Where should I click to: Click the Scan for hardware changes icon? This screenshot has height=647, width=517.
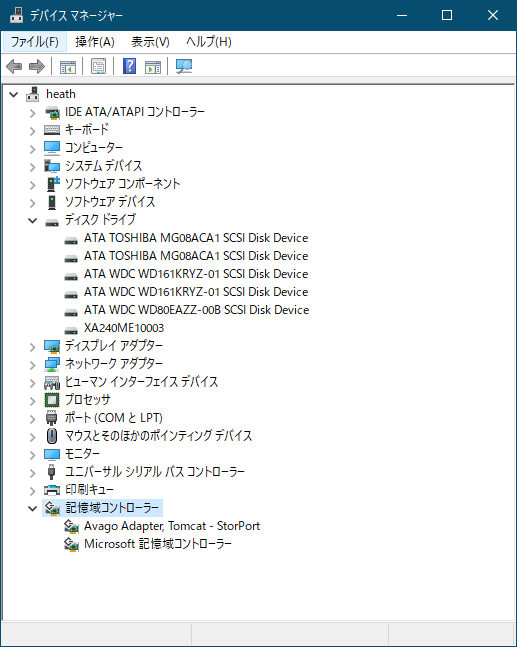coord(184,66)
